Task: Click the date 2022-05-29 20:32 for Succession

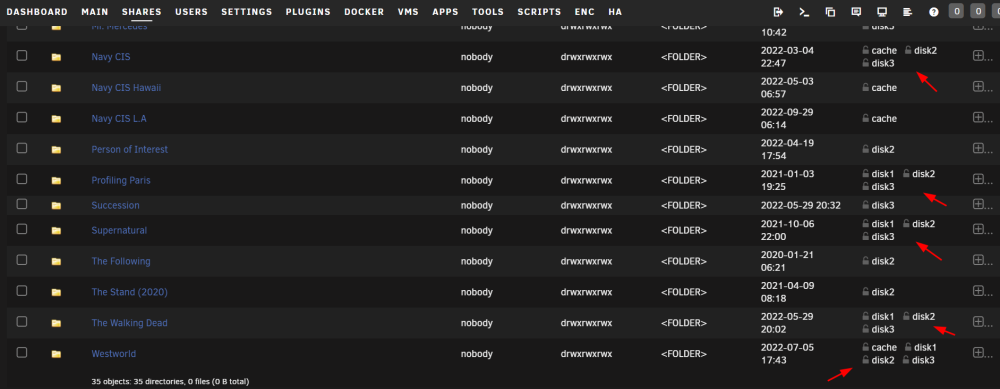Action: pyautogui.click(x=800, y=205)
